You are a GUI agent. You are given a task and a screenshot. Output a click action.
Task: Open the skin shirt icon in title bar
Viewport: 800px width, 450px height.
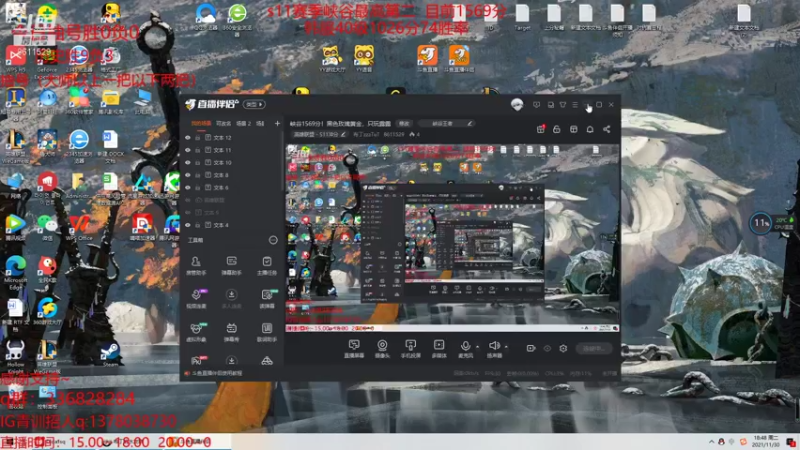563,105
